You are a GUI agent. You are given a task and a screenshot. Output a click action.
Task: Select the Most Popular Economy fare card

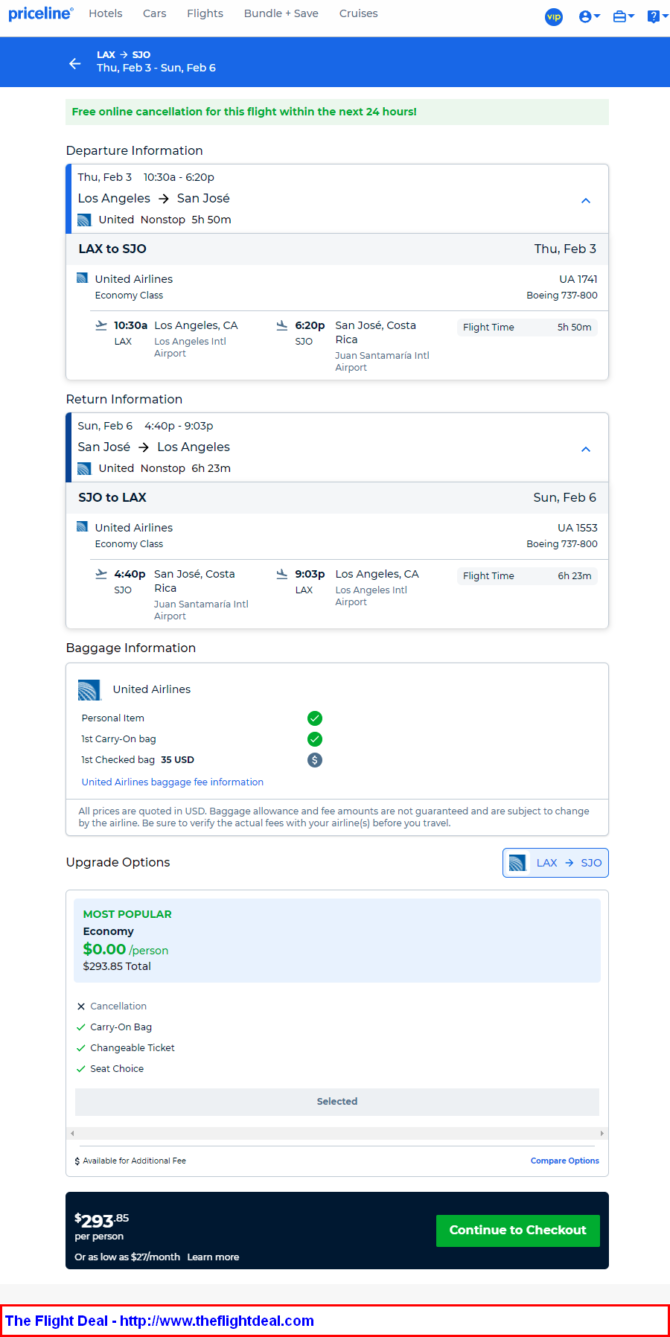click(x=337, y=940)
